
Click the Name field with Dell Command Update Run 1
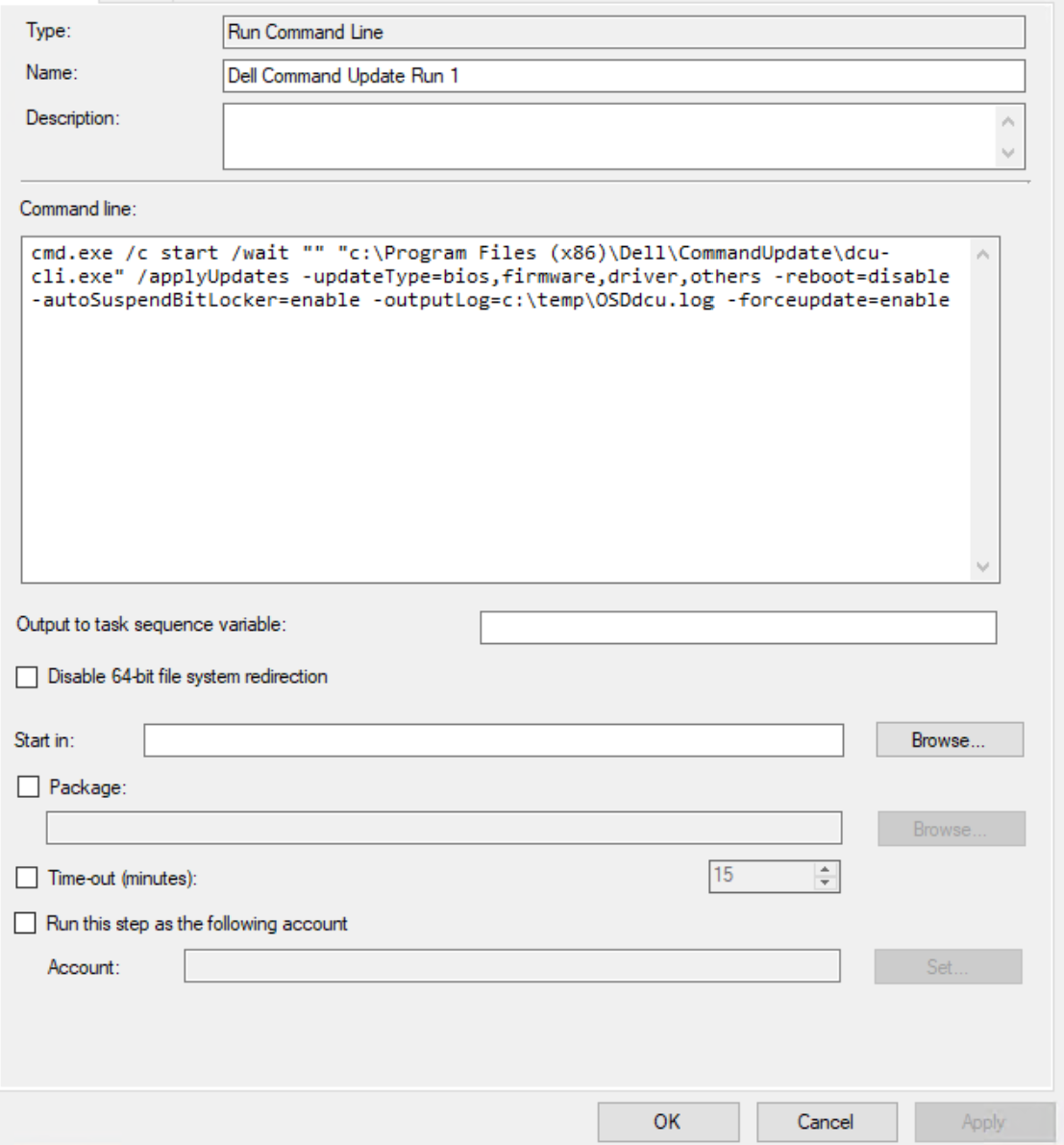tap(624, 76)
